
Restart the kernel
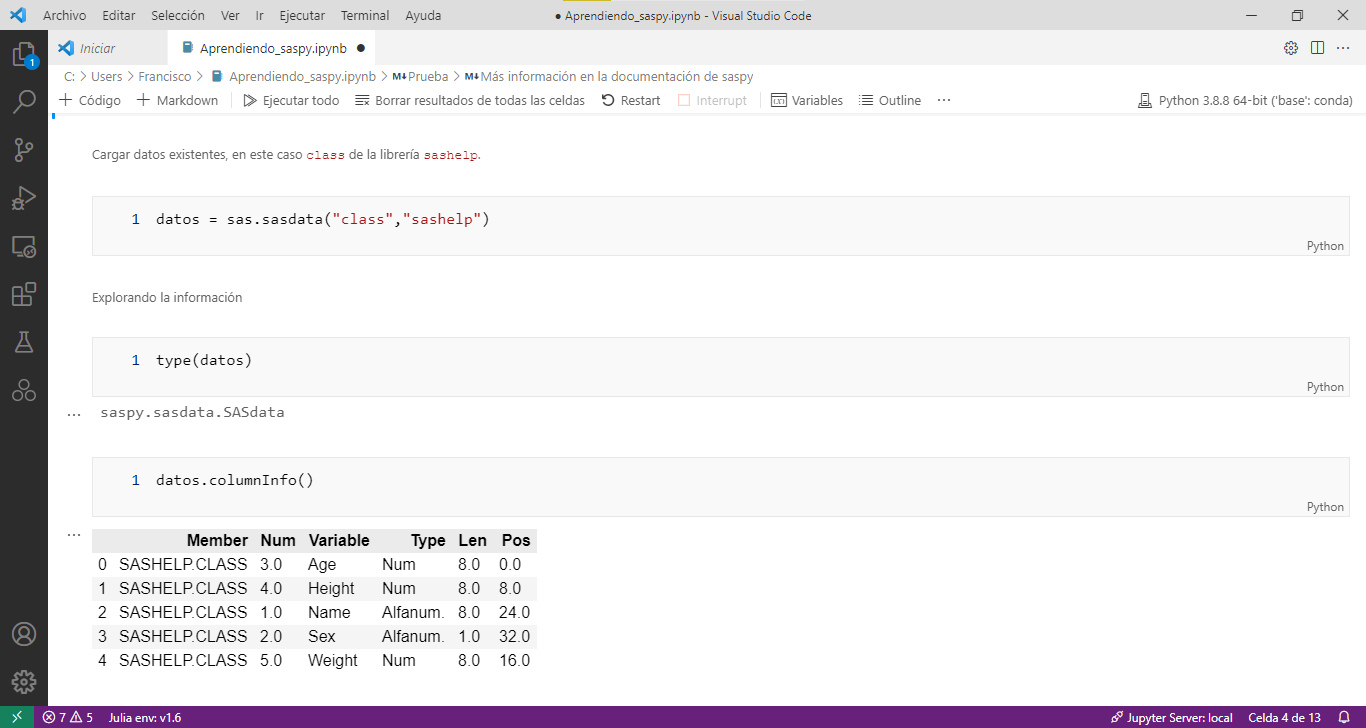pyautogui.click(x=631, y=100)
